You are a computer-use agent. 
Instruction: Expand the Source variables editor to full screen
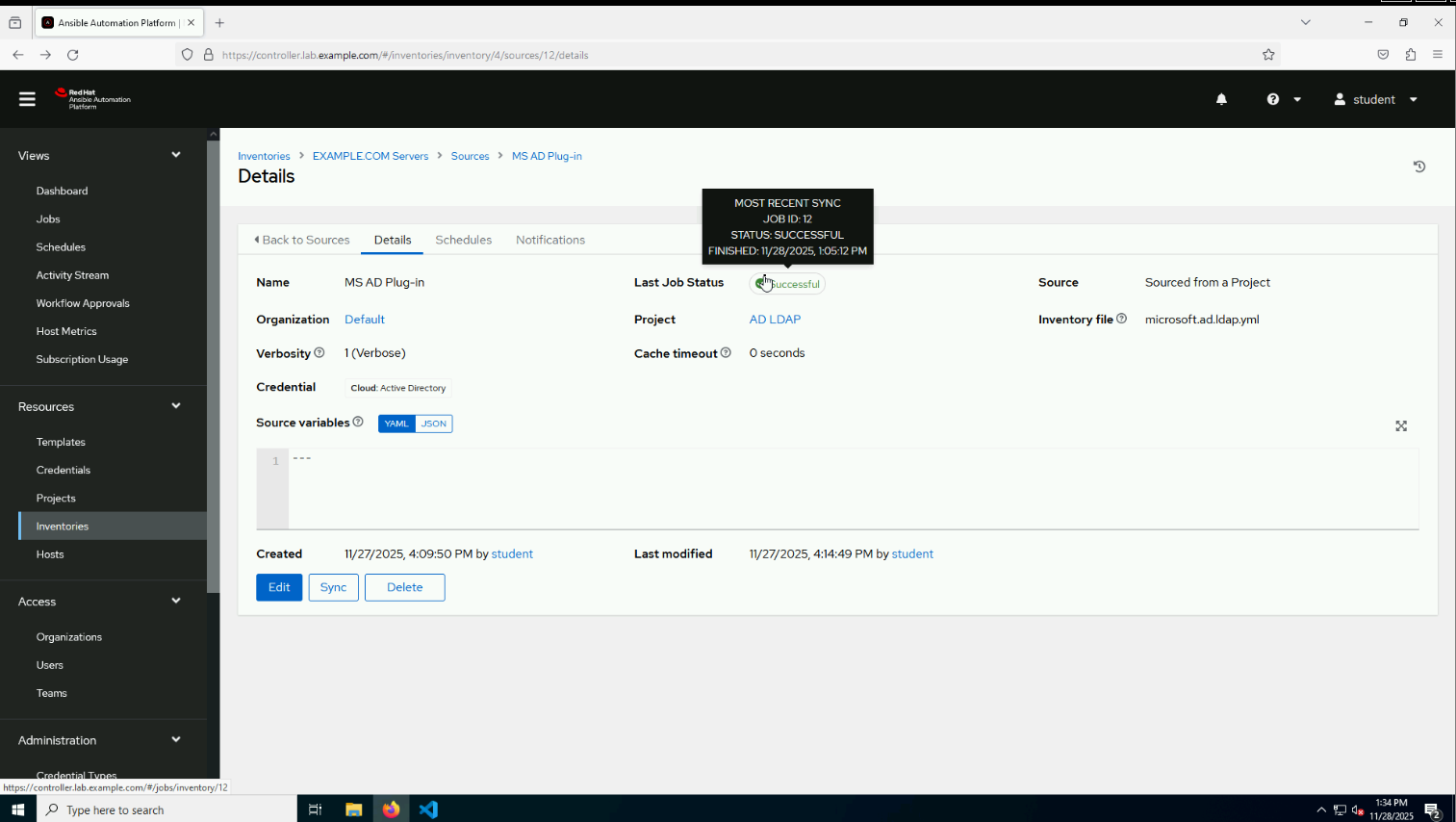click(x=1401, y=425)
